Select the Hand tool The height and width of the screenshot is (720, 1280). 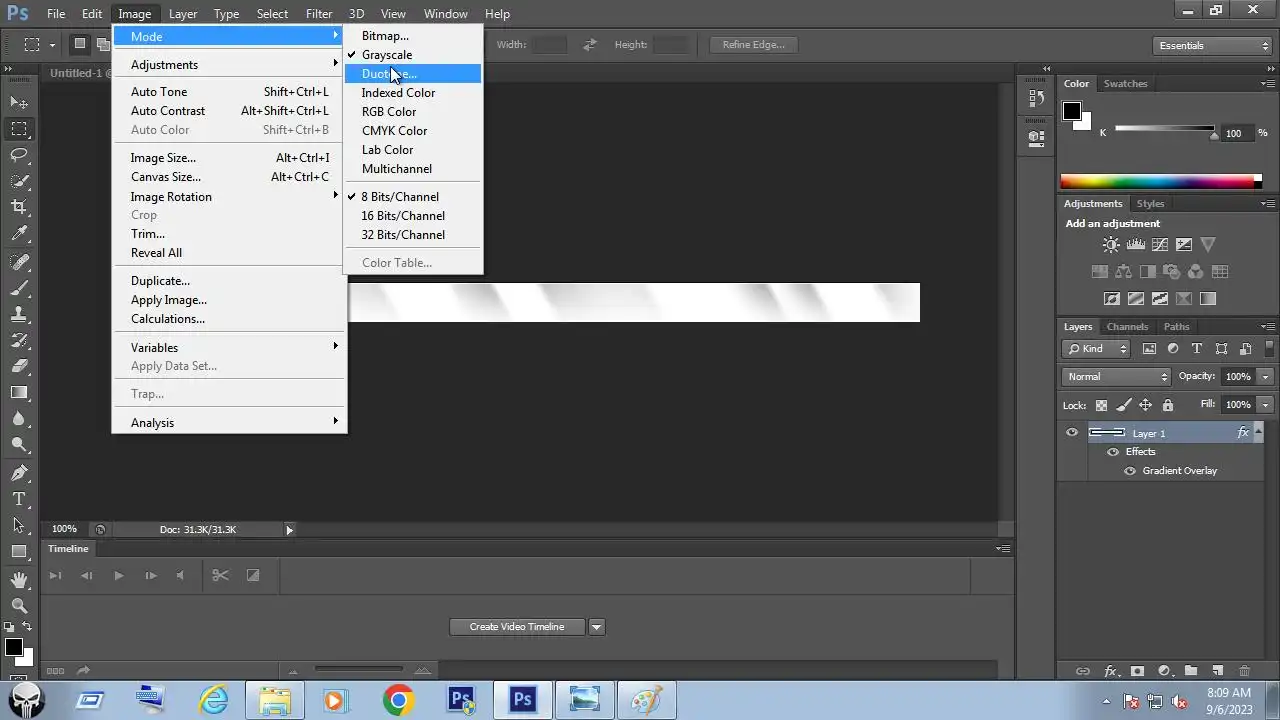19,580
